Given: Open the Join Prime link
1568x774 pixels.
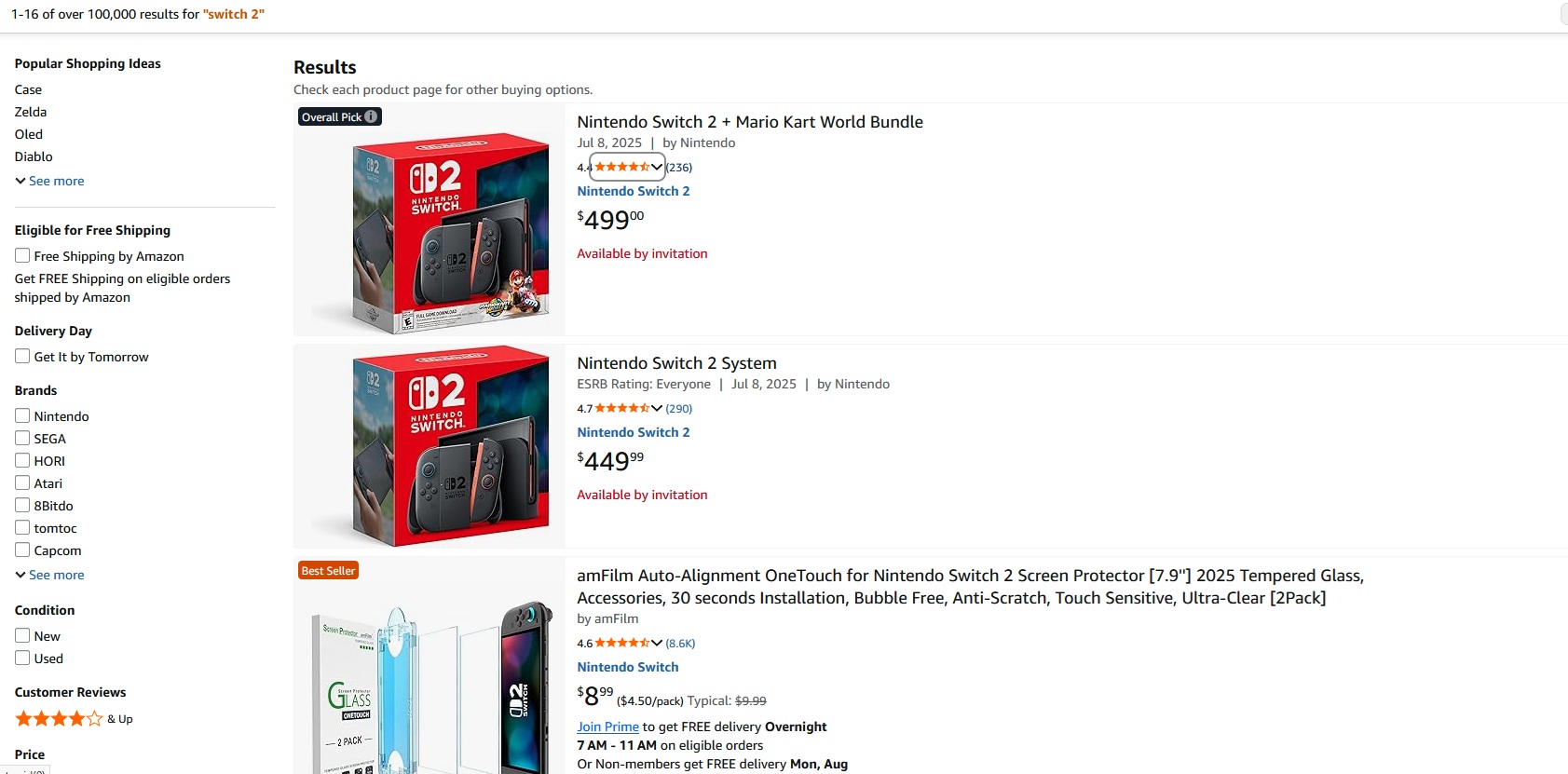Looking at the screenshot, I should coord(607,726).
